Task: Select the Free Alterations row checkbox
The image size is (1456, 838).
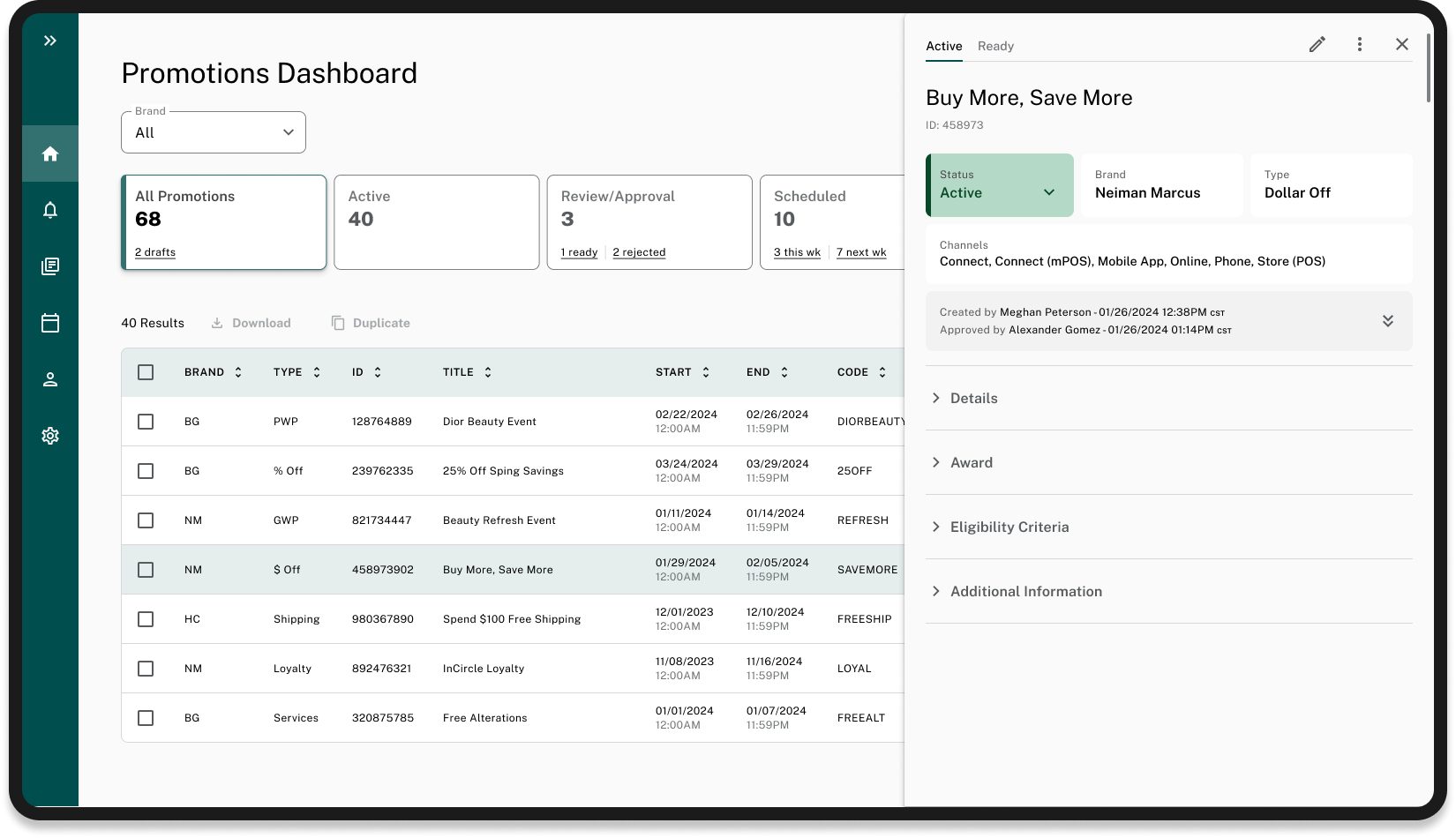Action: 146,718
